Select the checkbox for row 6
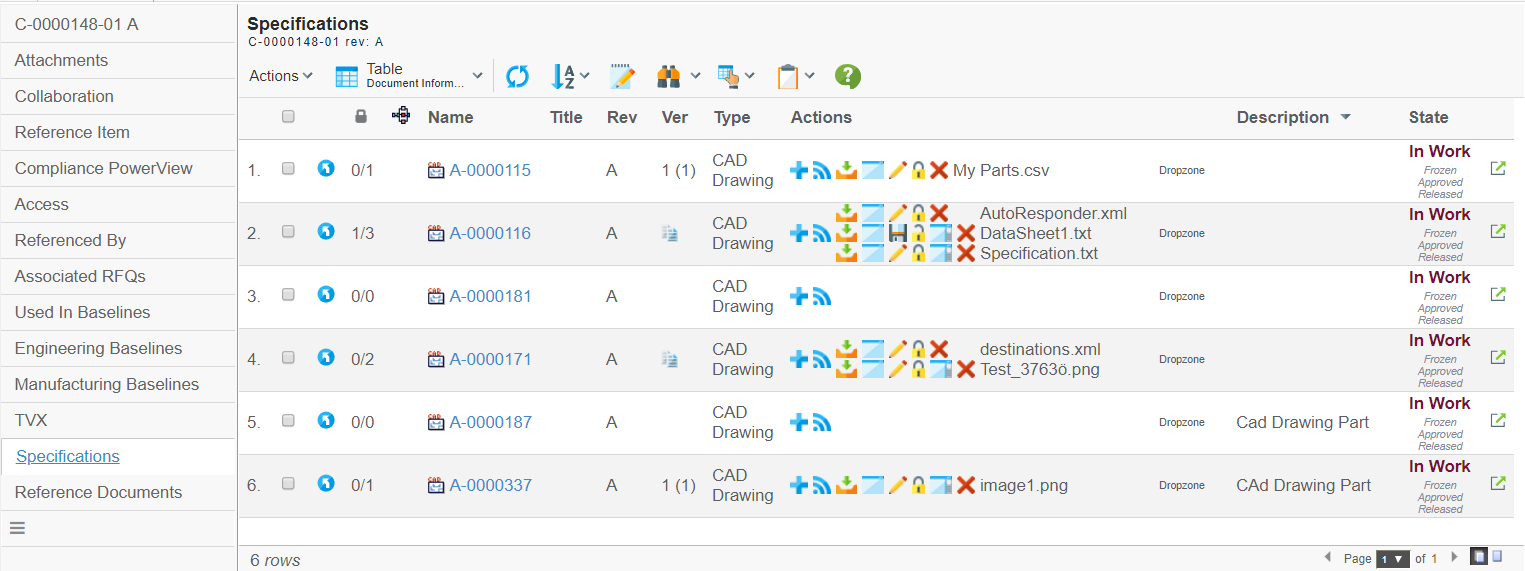This screenshot has height=571, width=1525. tap(288, 484)
